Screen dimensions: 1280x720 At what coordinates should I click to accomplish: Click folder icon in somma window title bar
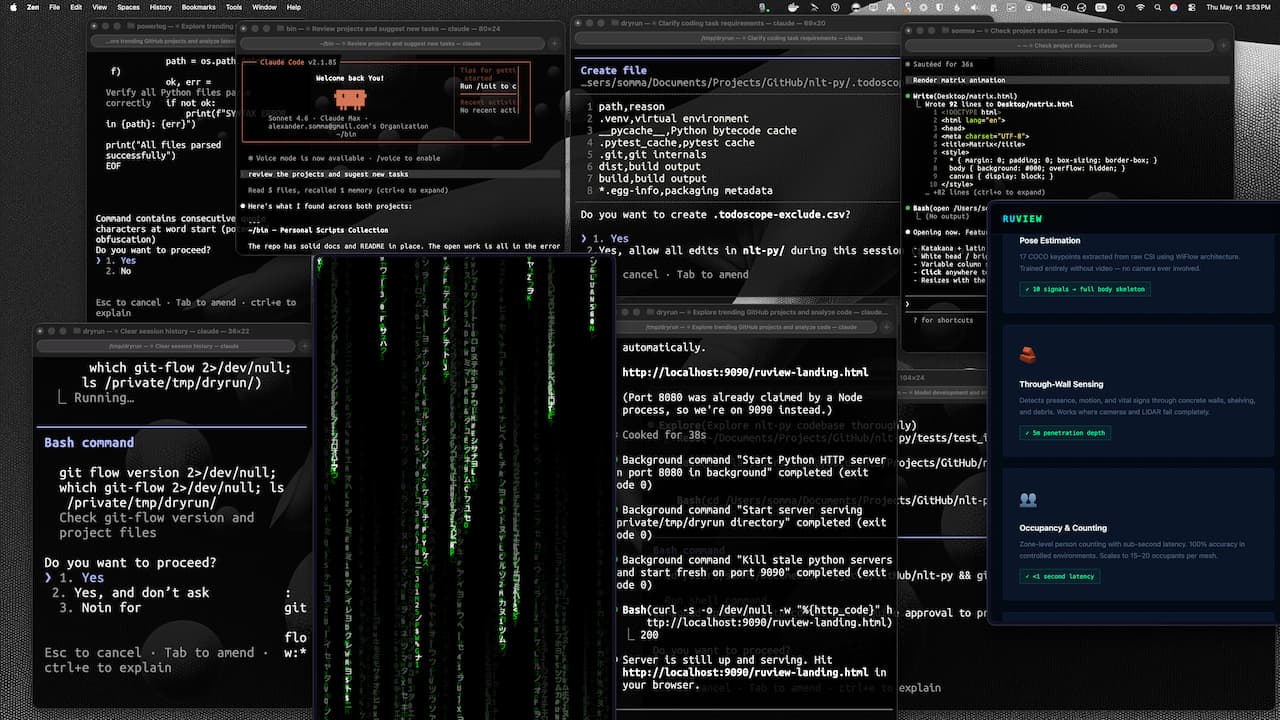(x=945, y=30)
